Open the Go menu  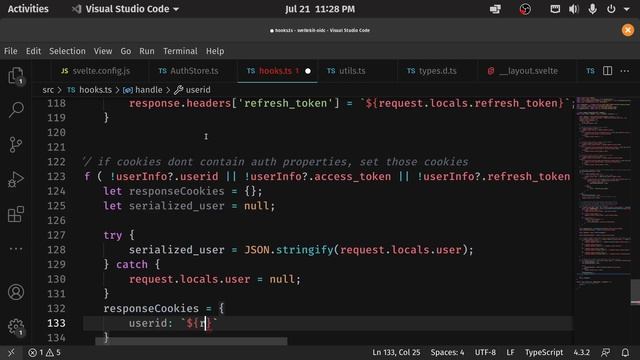click(126, 51)
